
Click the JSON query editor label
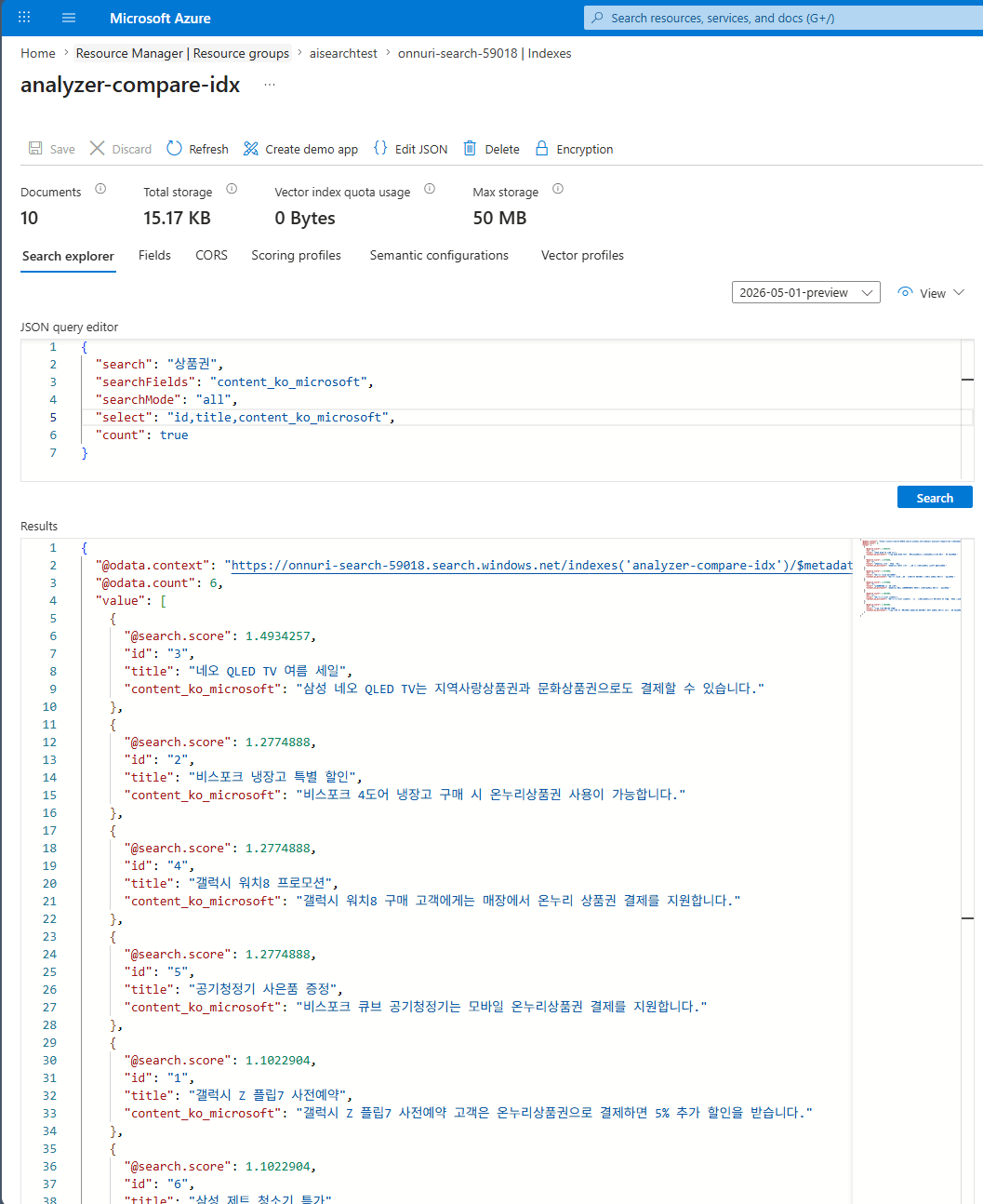click(x=70, y=327)
